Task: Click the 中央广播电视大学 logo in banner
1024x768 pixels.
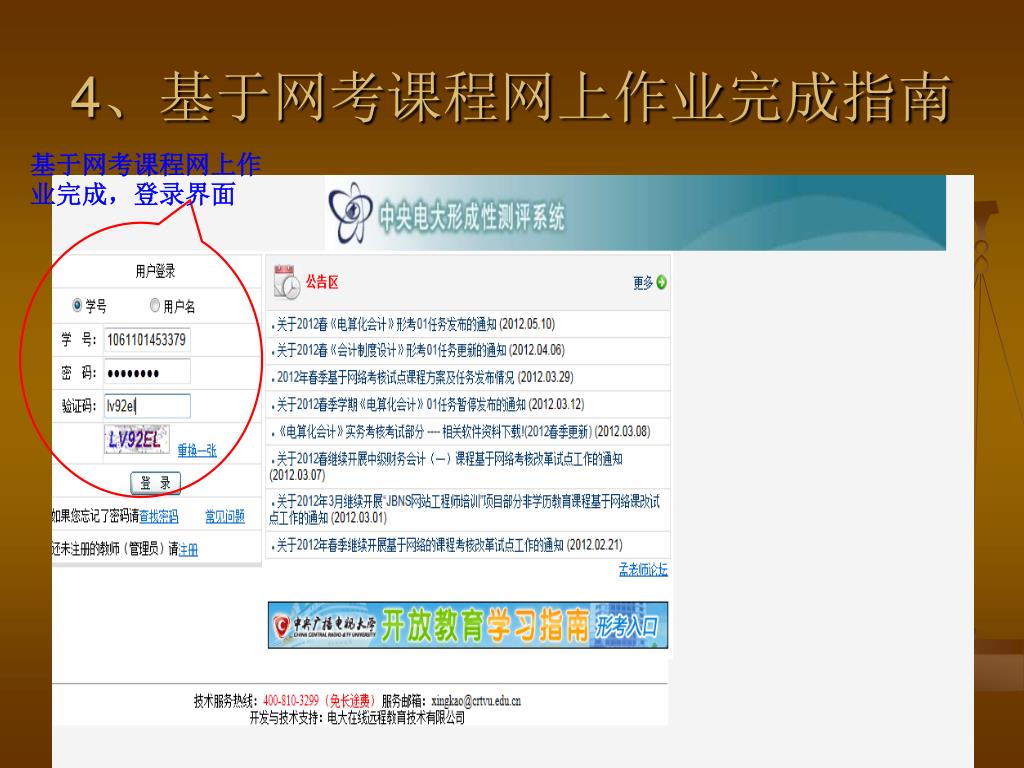Action: point(324,626)
